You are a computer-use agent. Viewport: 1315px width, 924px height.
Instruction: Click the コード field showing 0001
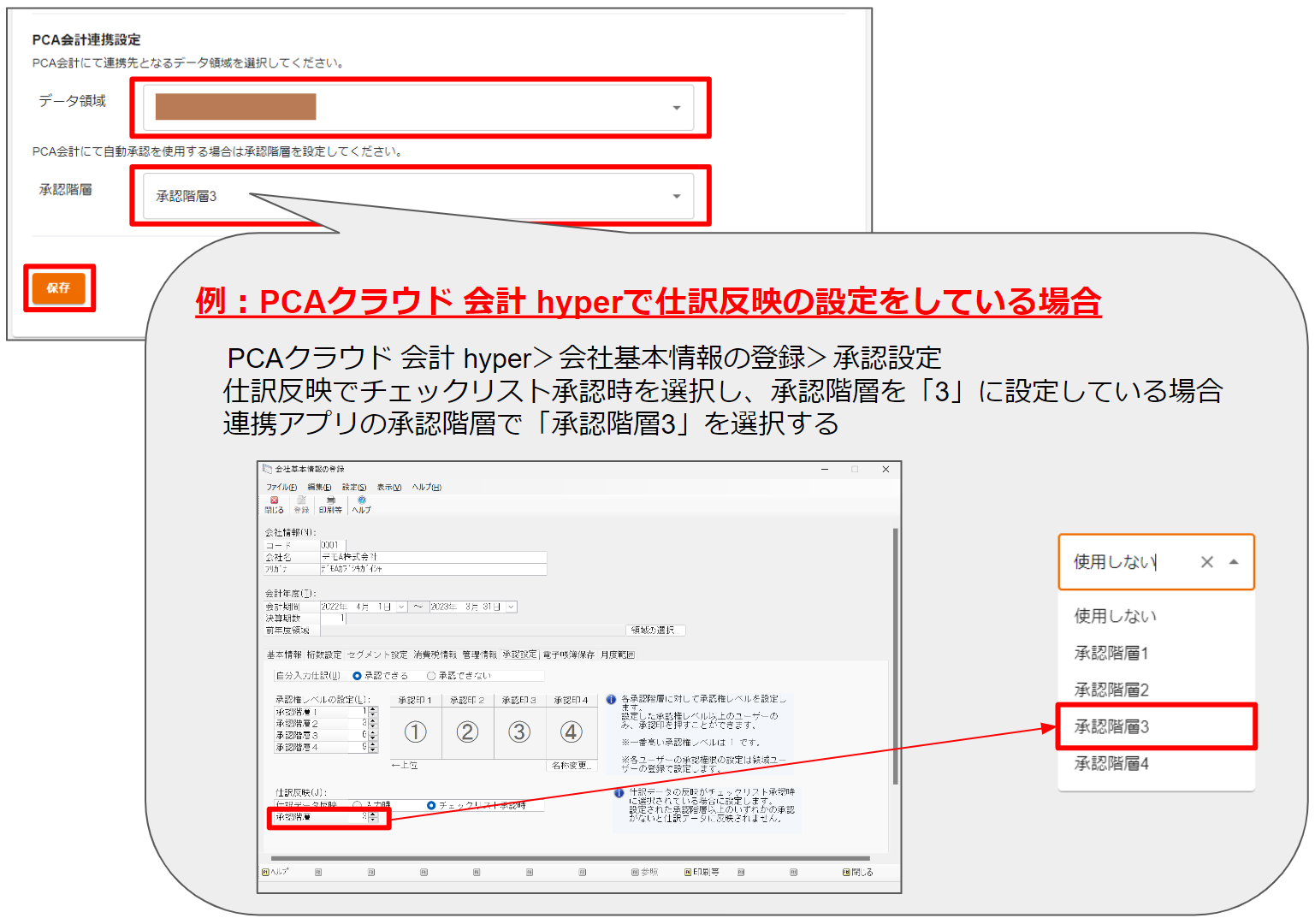point(333,545)
